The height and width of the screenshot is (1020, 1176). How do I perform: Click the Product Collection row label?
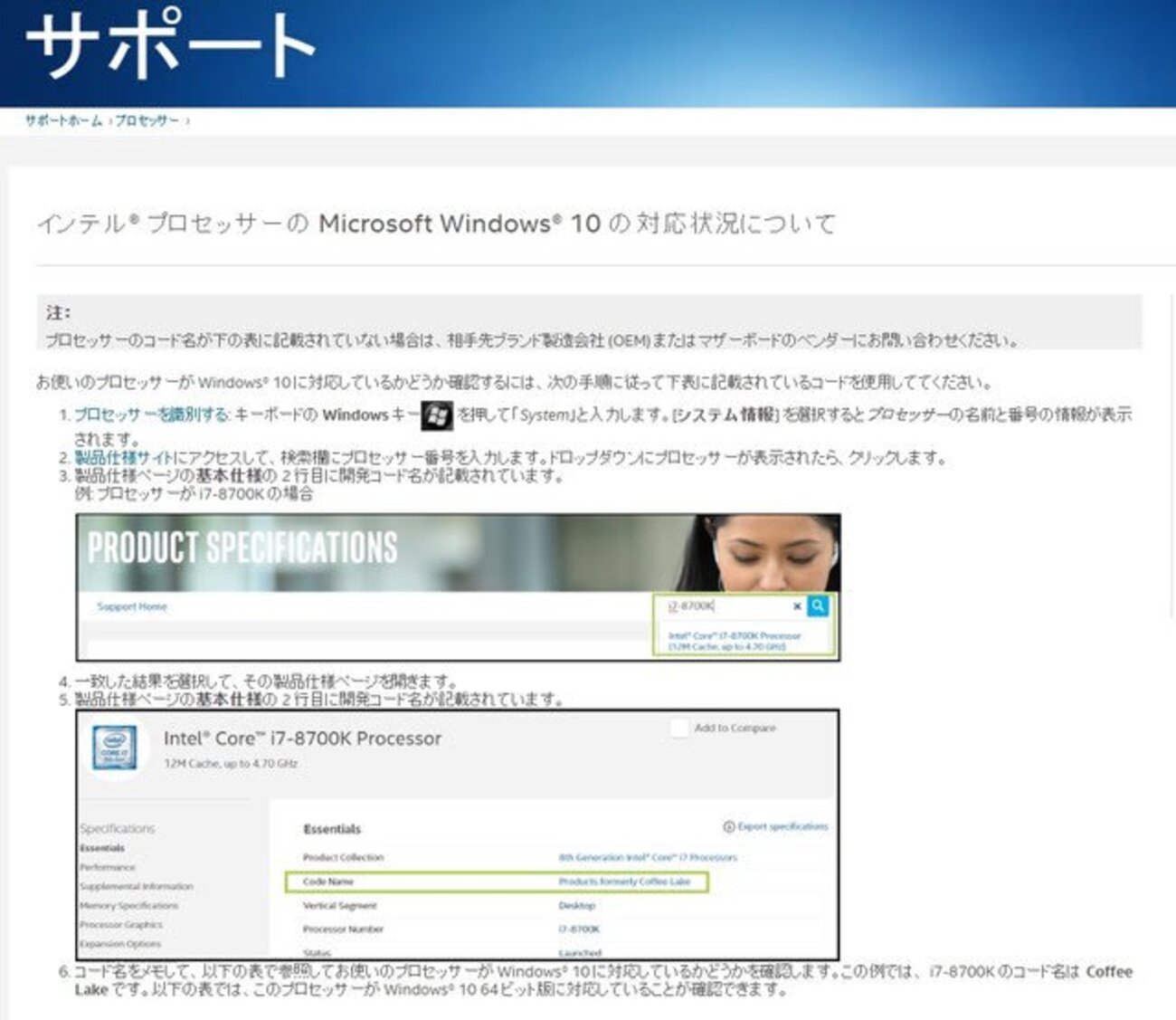pos(343,857)
